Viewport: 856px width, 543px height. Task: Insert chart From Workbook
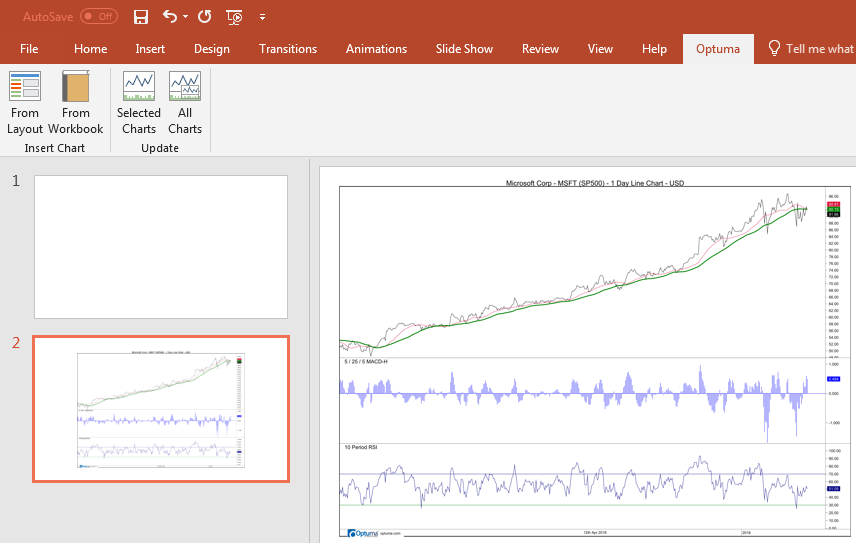(75, 103)
